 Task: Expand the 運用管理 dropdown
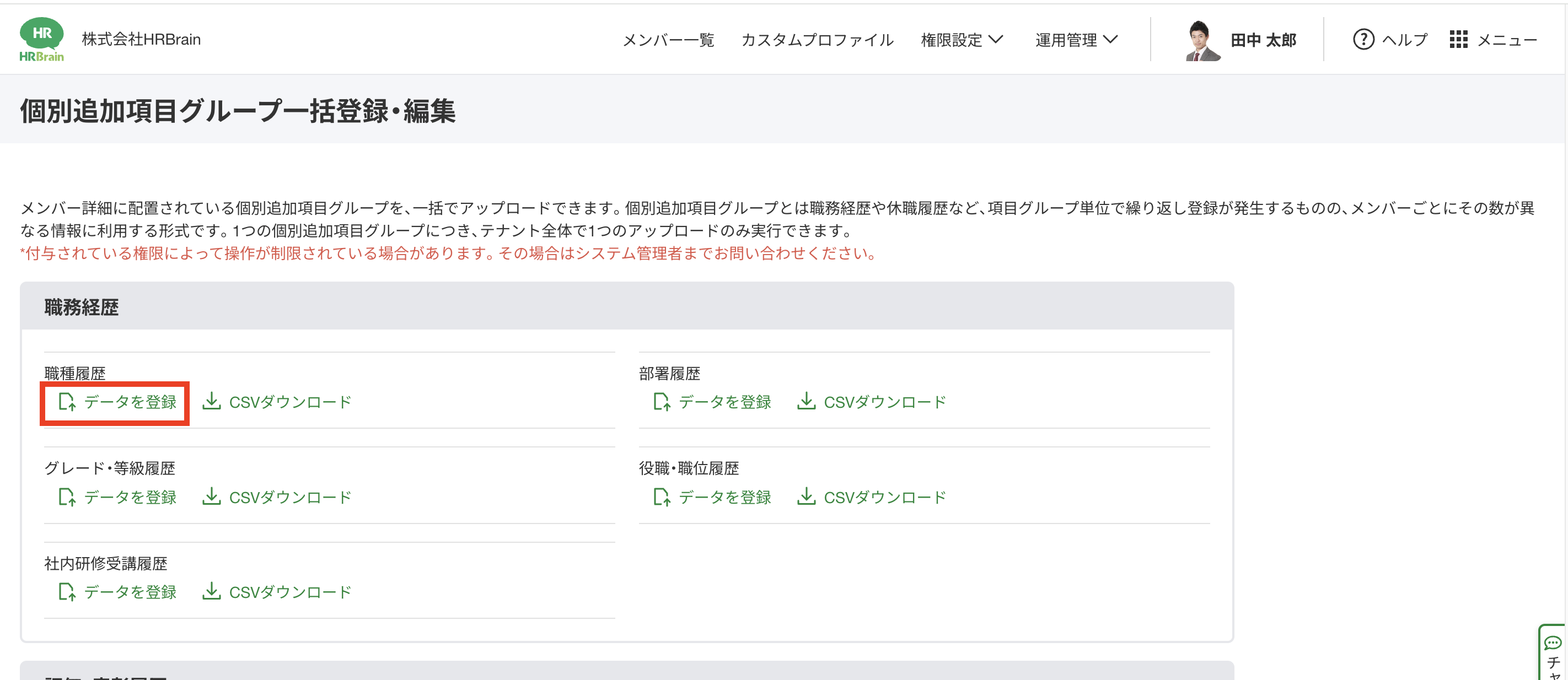click(x=1076, y=40)
